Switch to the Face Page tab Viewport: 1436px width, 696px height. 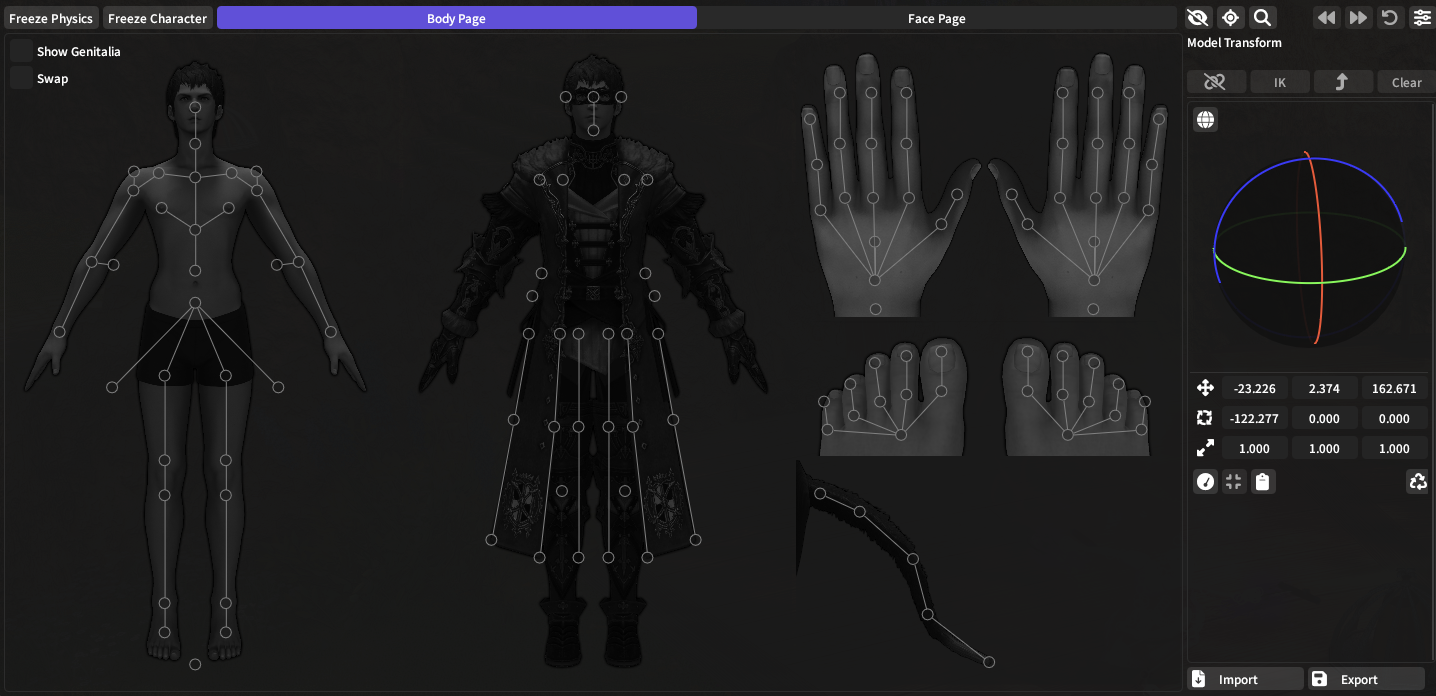(x=937, y=18)
